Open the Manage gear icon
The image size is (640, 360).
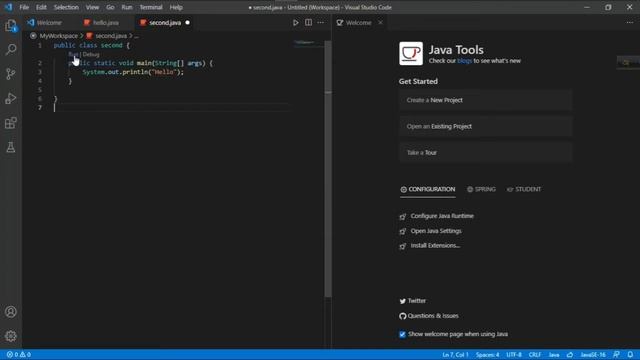point(11,336)
